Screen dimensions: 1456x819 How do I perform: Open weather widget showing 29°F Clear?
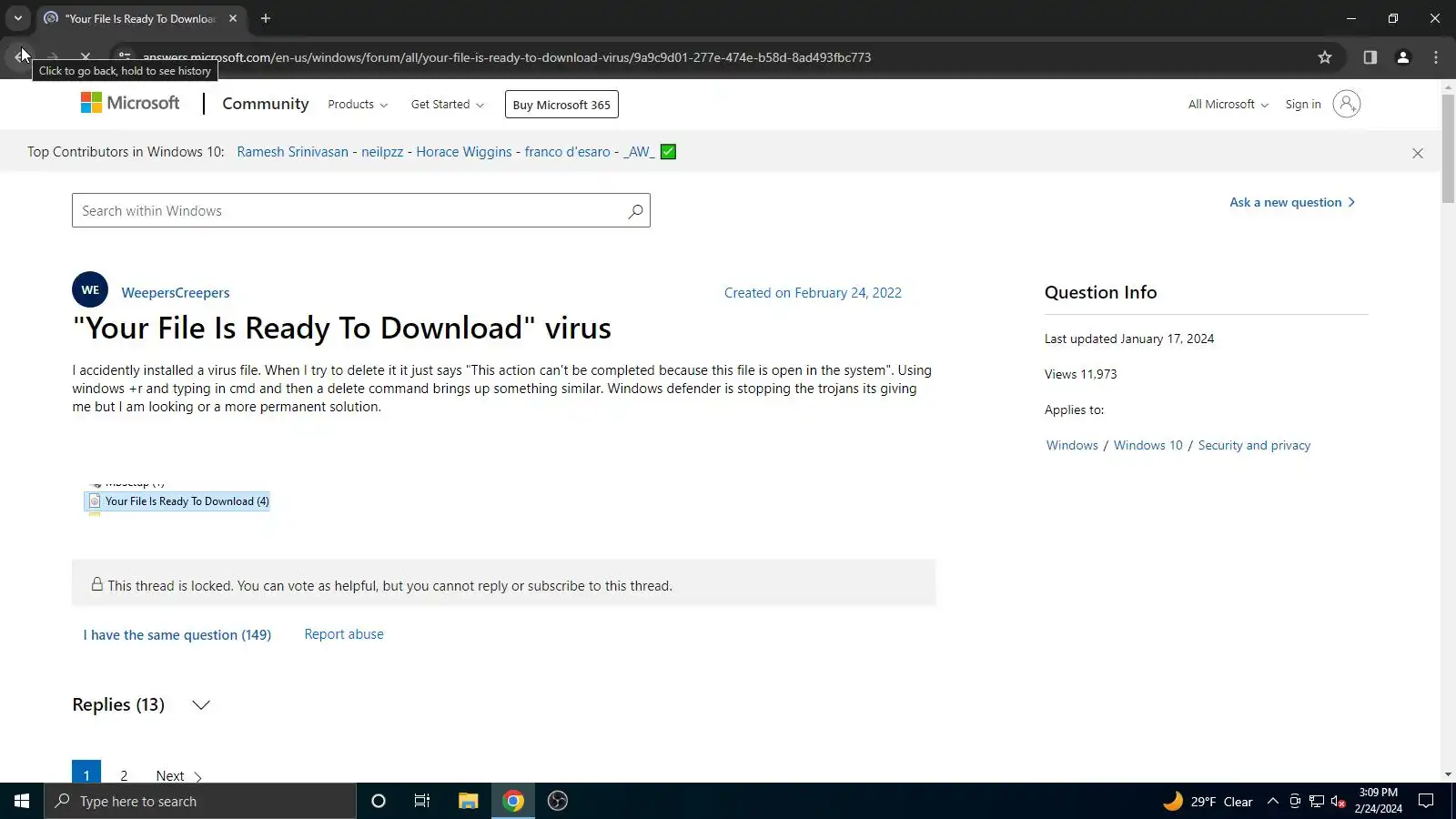click(x=1208, y=802)
